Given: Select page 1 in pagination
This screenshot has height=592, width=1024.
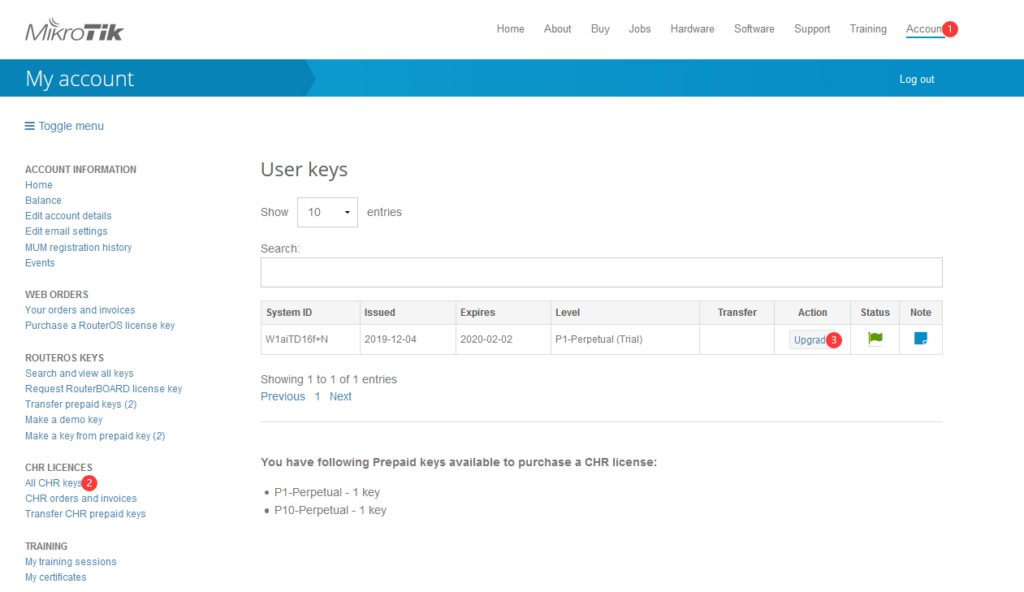Looking at the screenshot, I should click(317, 396).
